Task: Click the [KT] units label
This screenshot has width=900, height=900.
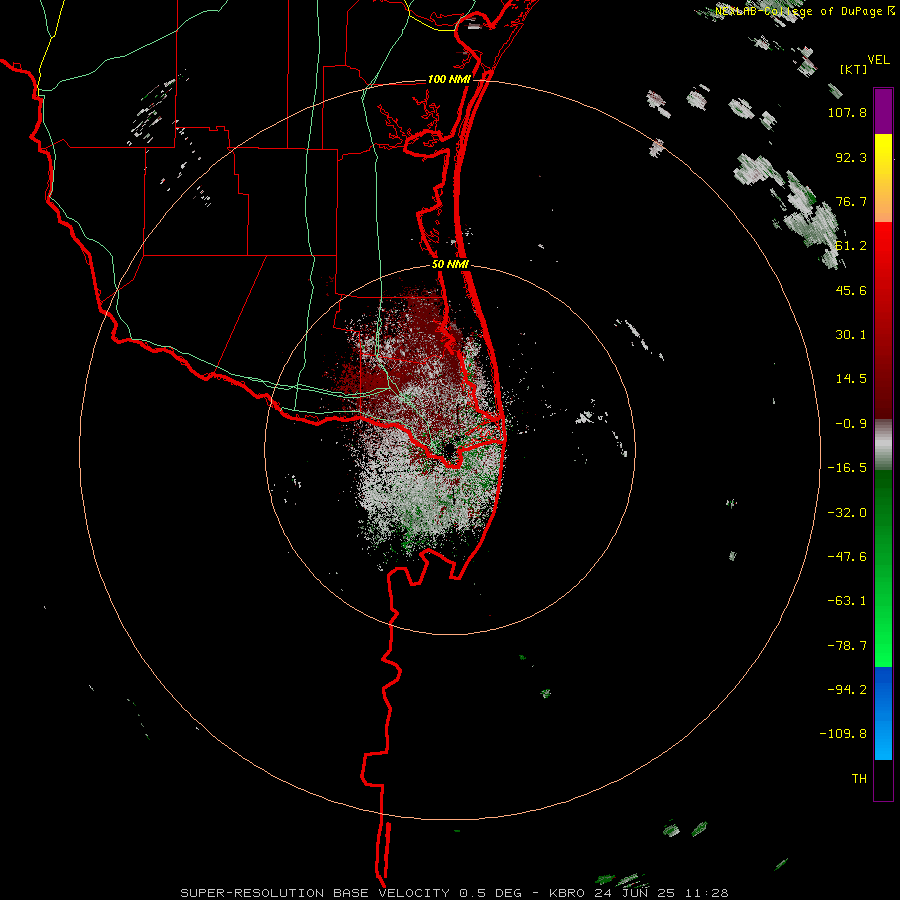Action: click(x=853, y=69)
